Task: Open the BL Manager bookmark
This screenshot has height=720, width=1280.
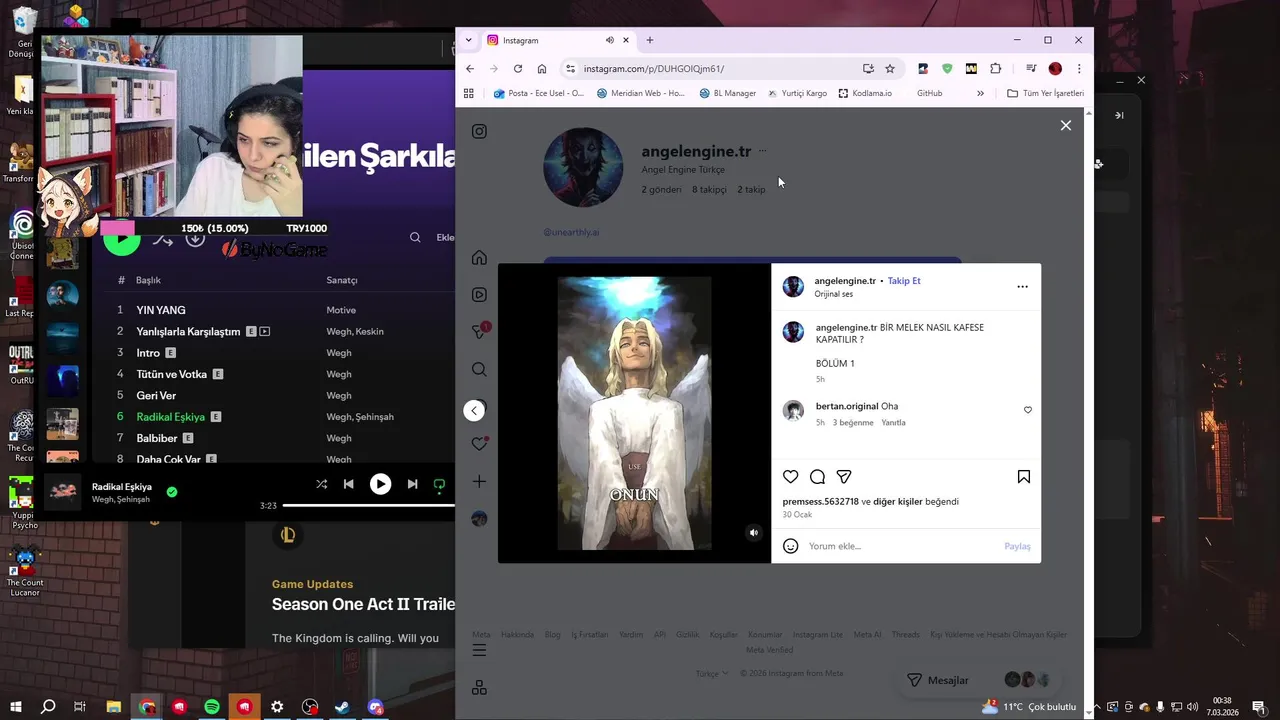Action: coord(728,93)
